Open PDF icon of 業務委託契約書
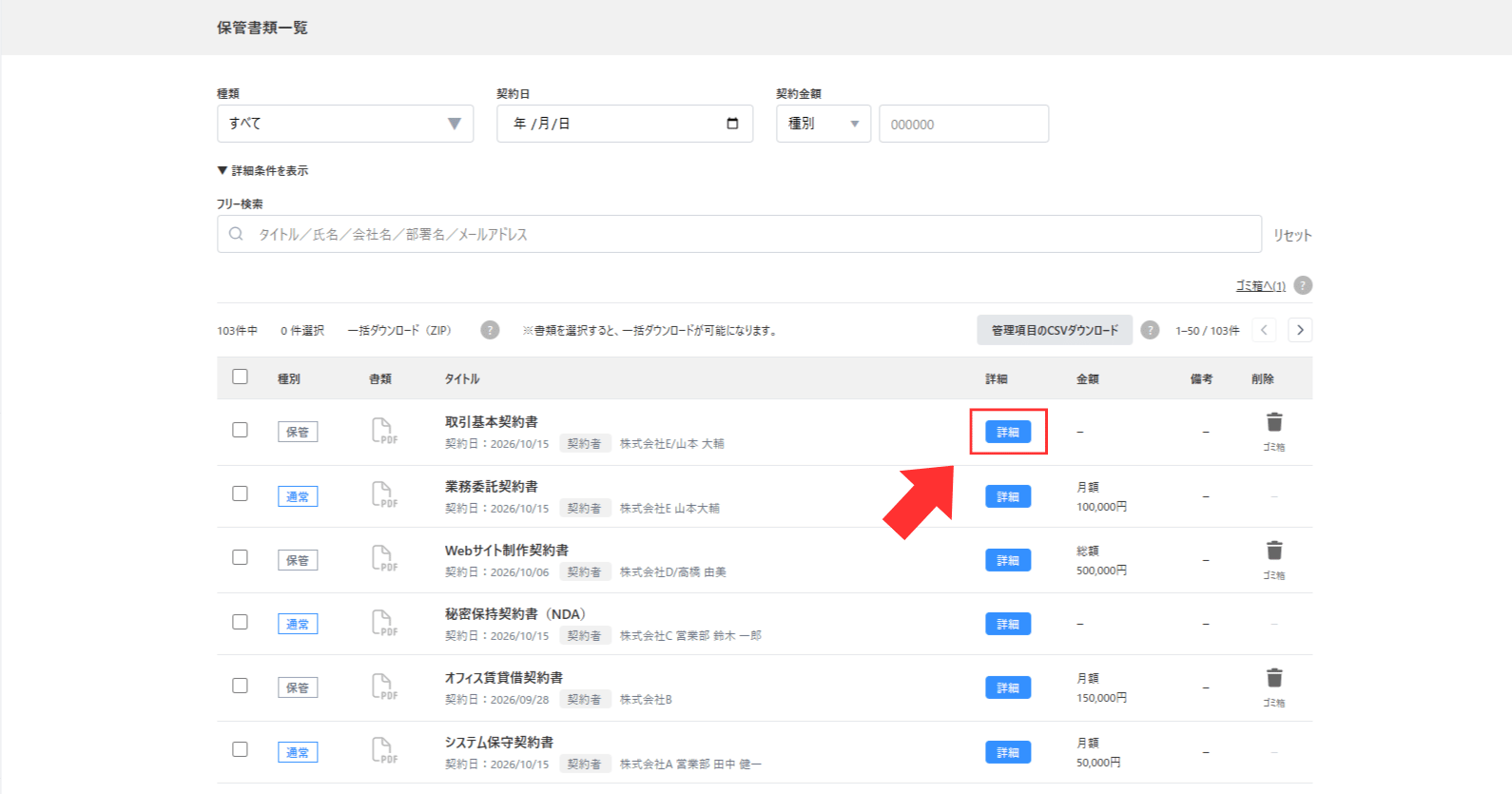 click(384, 494)
